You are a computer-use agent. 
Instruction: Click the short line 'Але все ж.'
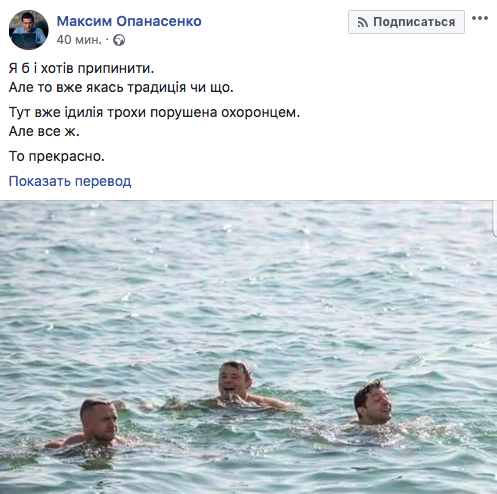tap(44, 131)
